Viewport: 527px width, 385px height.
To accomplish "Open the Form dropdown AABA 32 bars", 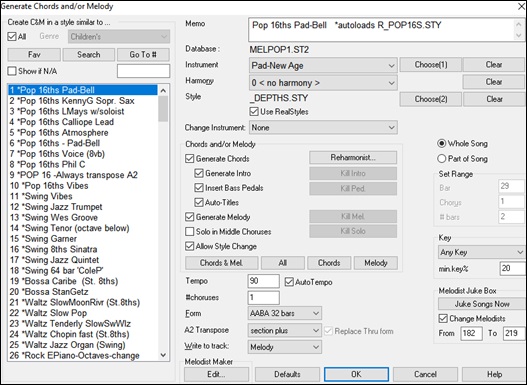I will 284,313.
